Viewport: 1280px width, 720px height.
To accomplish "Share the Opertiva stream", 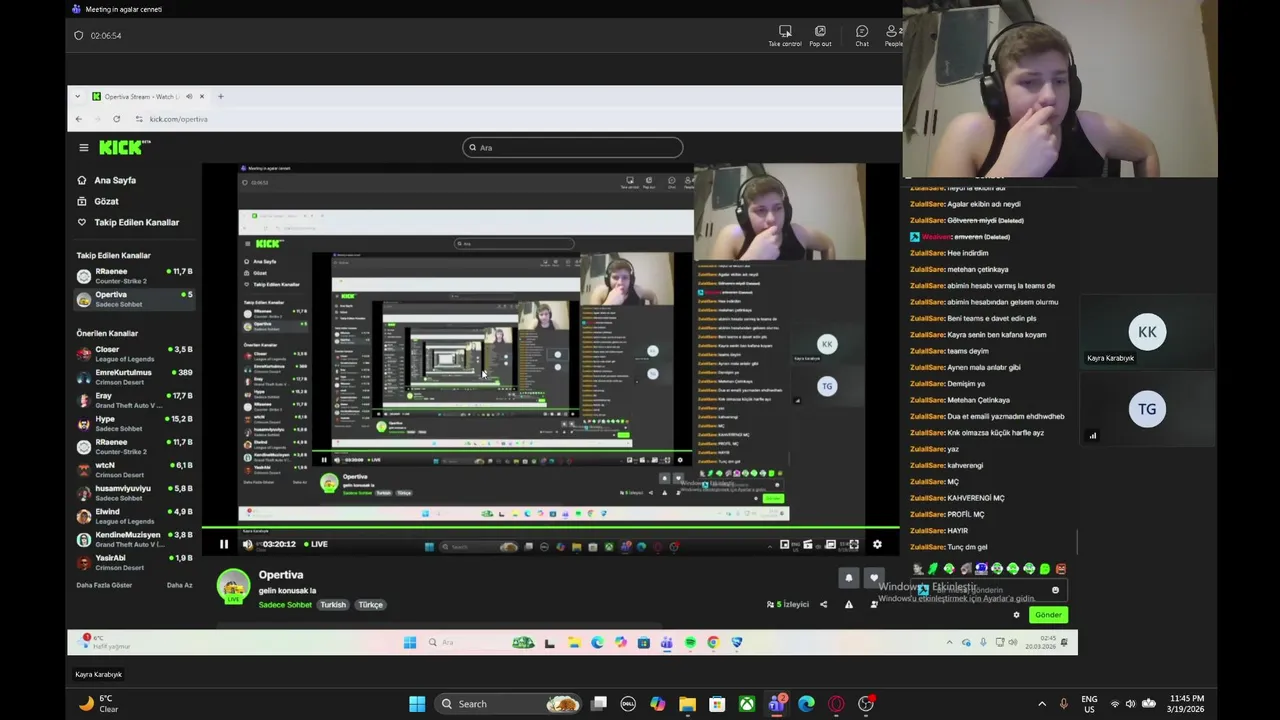I will (824, 605).
